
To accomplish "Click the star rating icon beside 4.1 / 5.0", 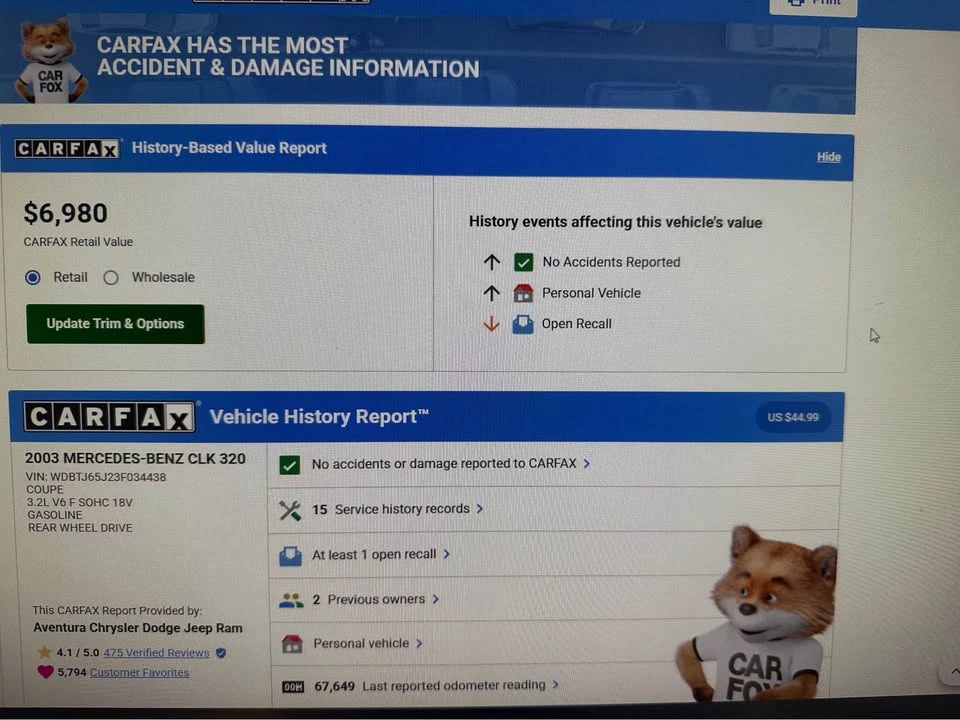I will pyautogui.click(x=45, y=653).
